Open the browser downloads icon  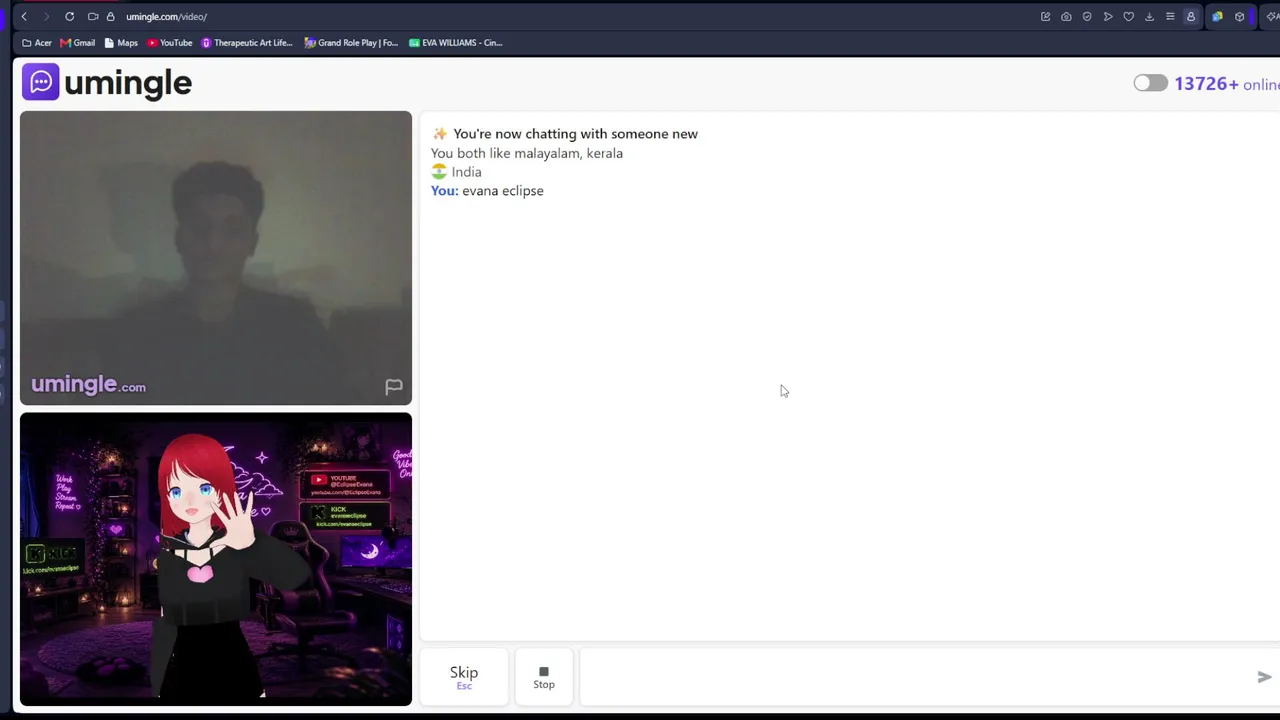tap(1149, 16)
